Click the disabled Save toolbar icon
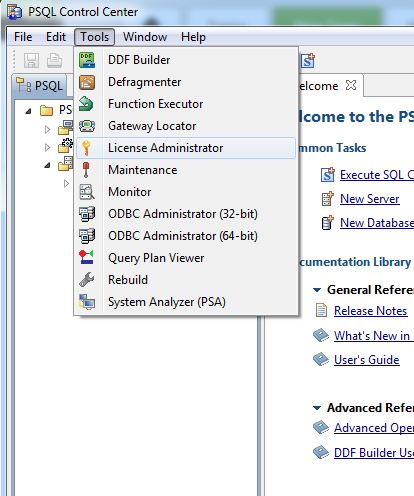The image size is (414, 496). 31,61
